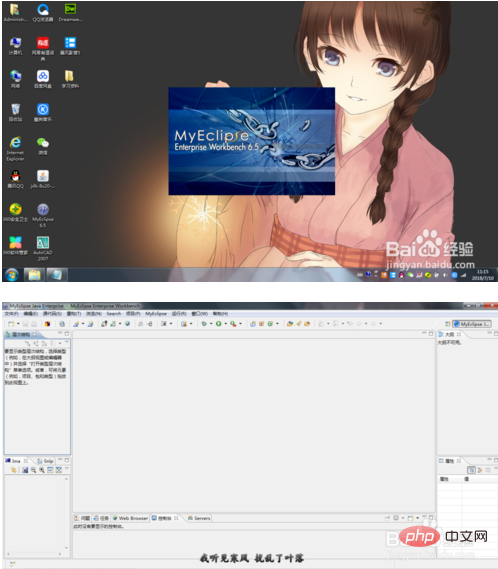Switch to the Web Browser tab

(x=130, y=518)
